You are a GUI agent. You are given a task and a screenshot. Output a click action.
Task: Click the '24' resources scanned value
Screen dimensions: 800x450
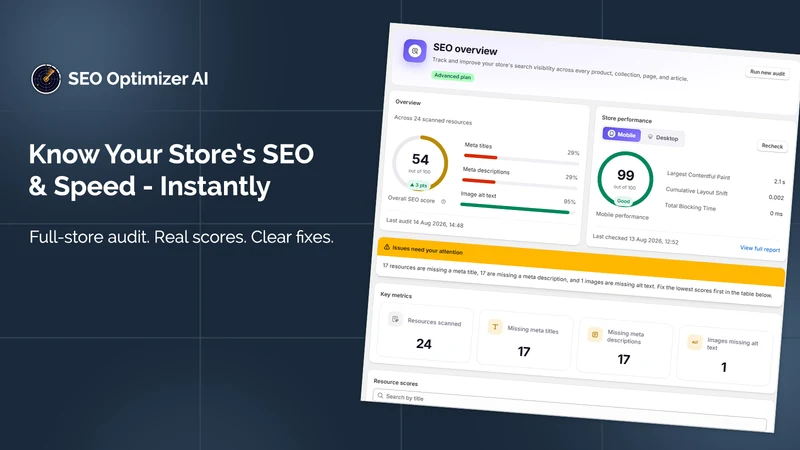click(423, 344)
